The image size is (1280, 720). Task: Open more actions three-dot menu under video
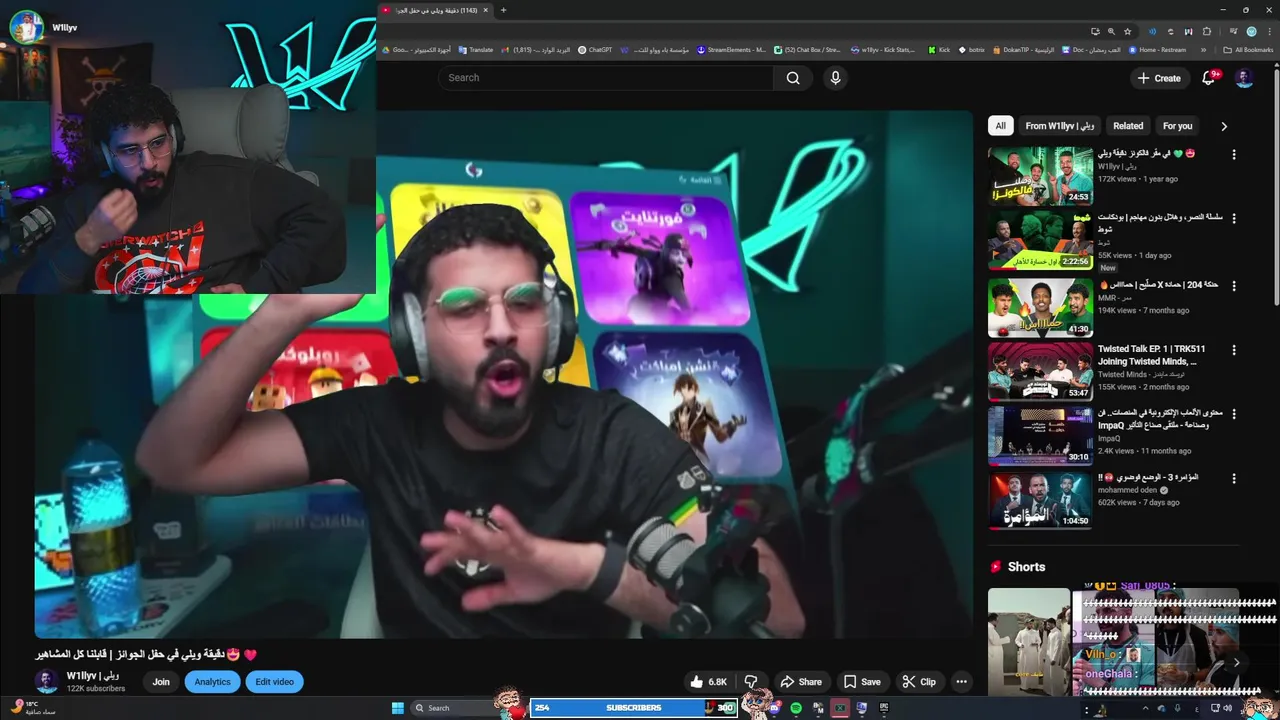click(961, 682)
